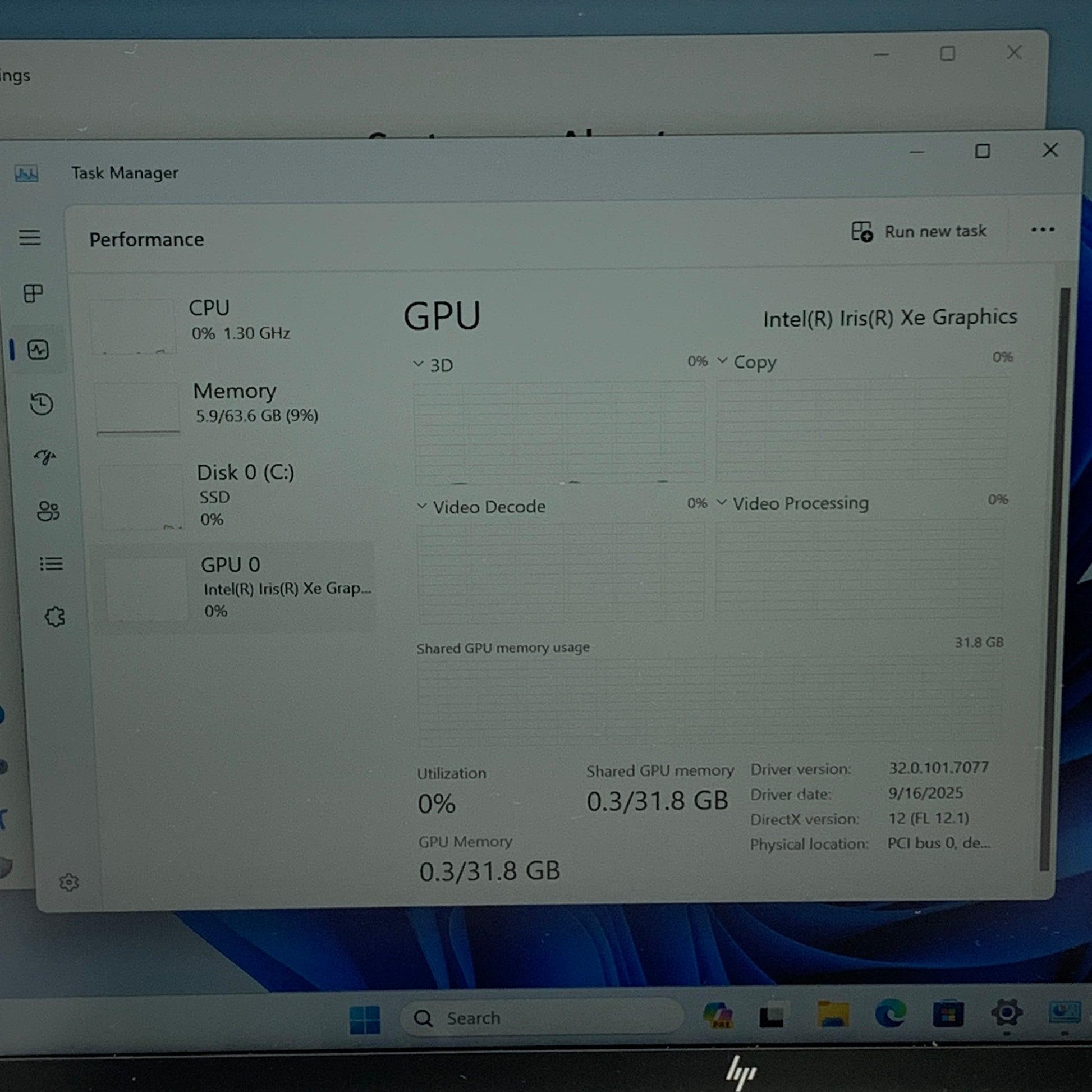The image size is (1092, 1092).
Task: Open the three-dot more options menu
Action: tap(1042, 230)
